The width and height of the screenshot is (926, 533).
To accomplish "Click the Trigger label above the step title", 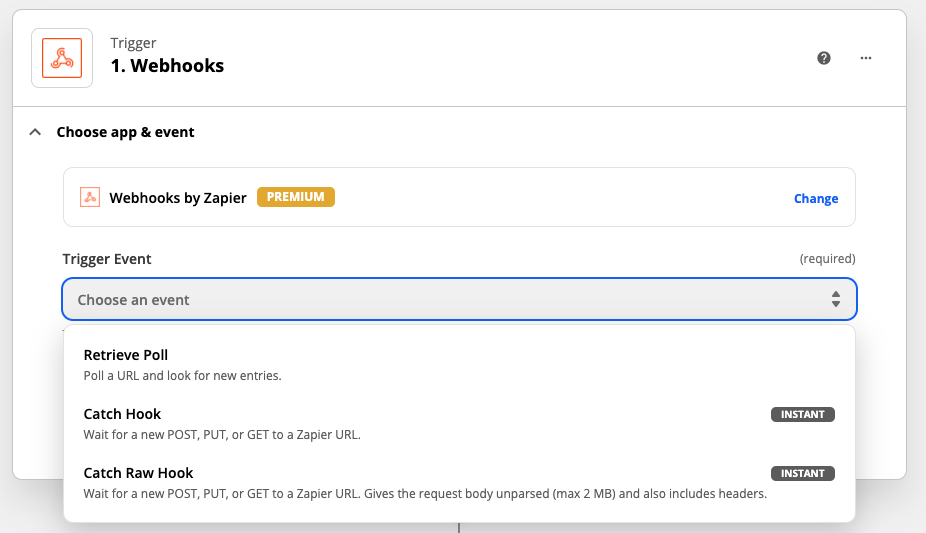I will click(133, 43).
